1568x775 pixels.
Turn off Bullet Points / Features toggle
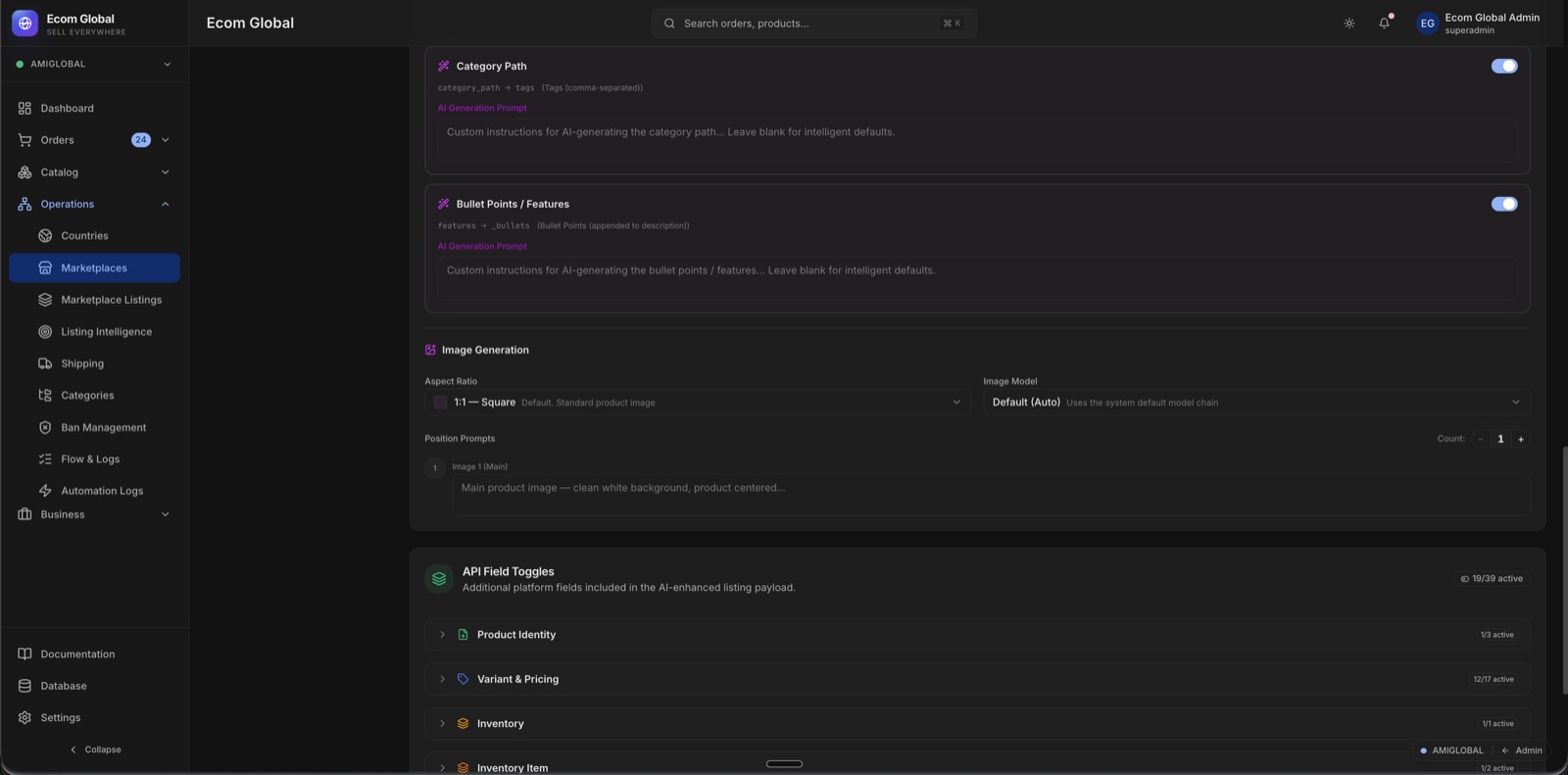tap(1503, 204)
